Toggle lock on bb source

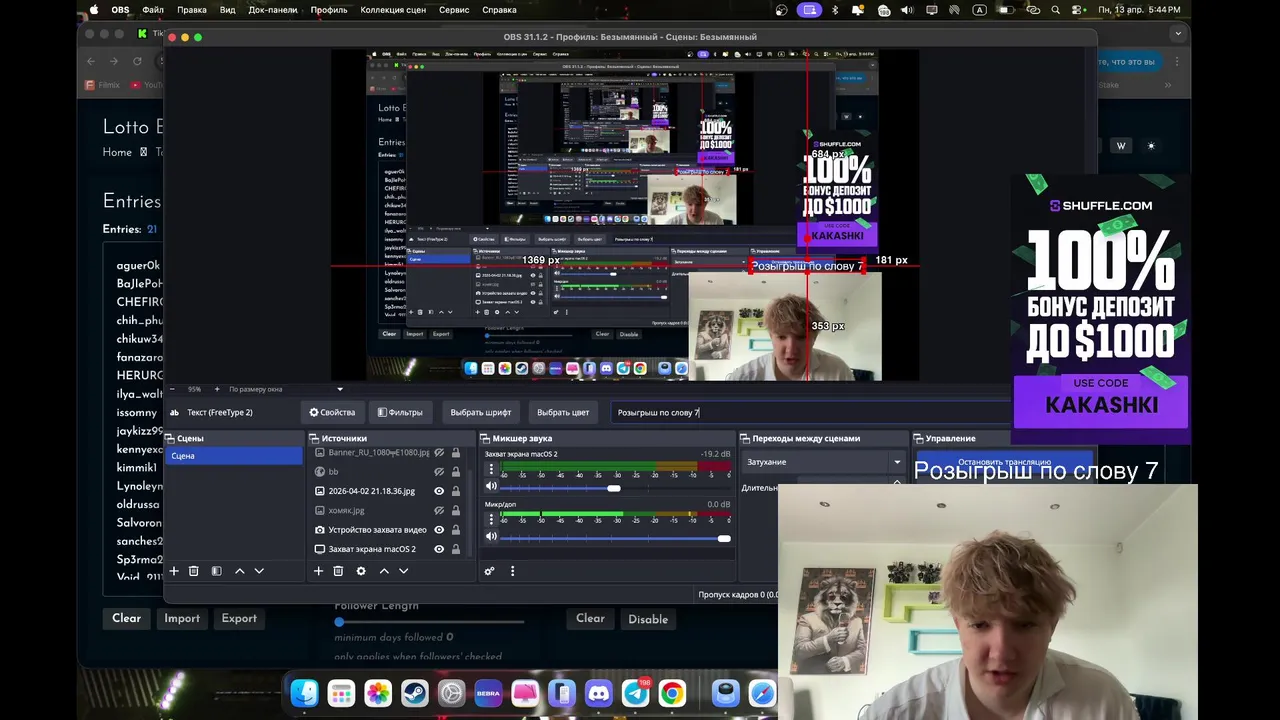pos(456,472)
